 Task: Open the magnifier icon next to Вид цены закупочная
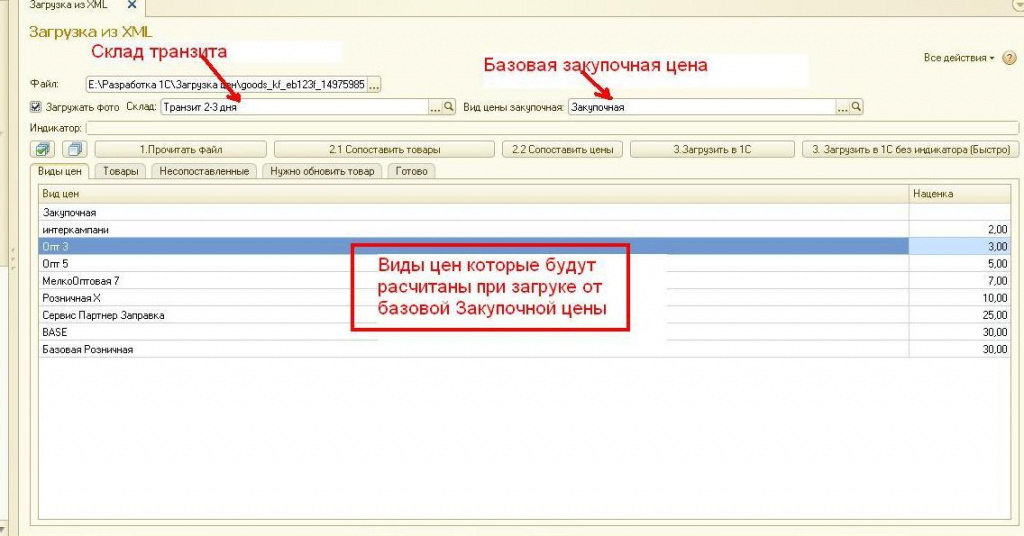(x=856, y=106)
